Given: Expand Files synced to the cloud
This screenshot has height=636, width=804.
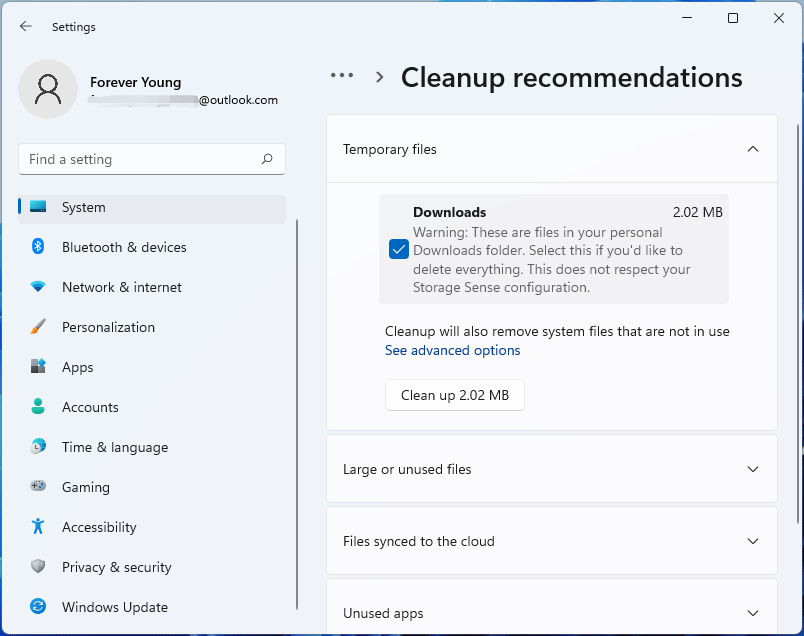Looking at the screenshot, I should pyautogui.click(x=753, y=541).
